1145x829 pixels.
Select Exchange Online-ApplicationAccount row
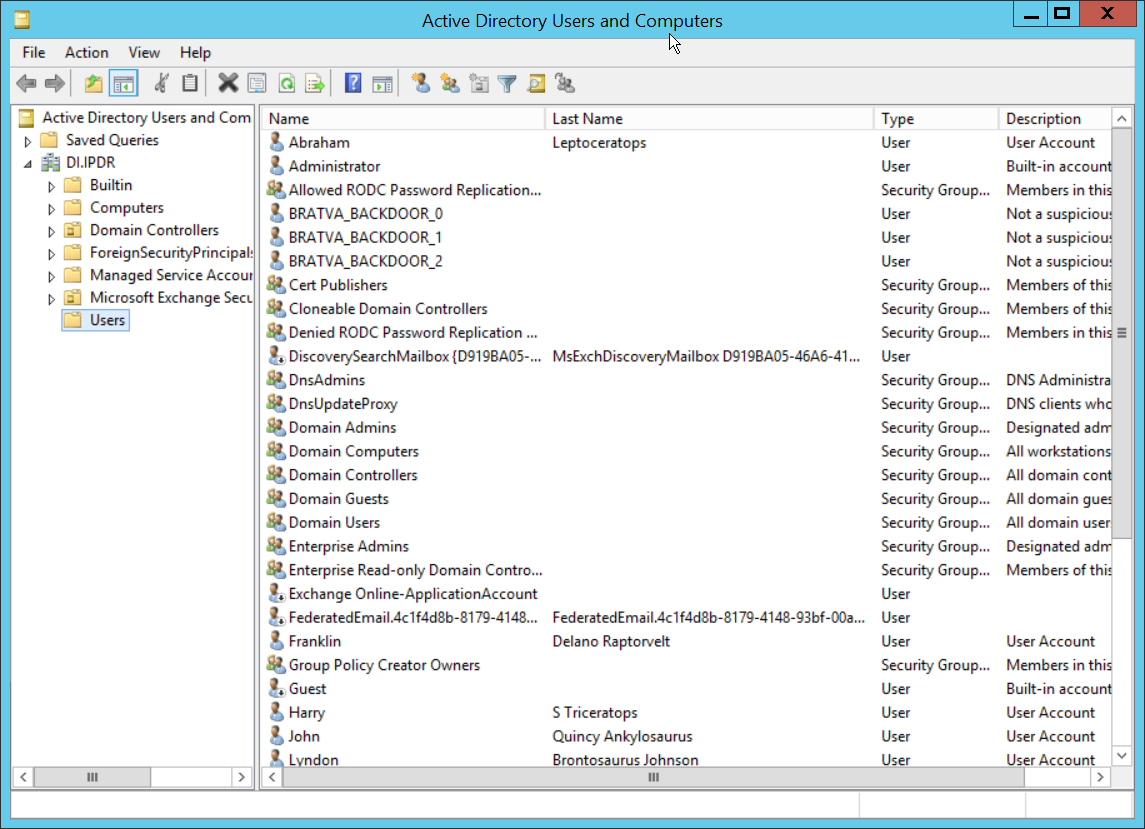coord(686,593)
